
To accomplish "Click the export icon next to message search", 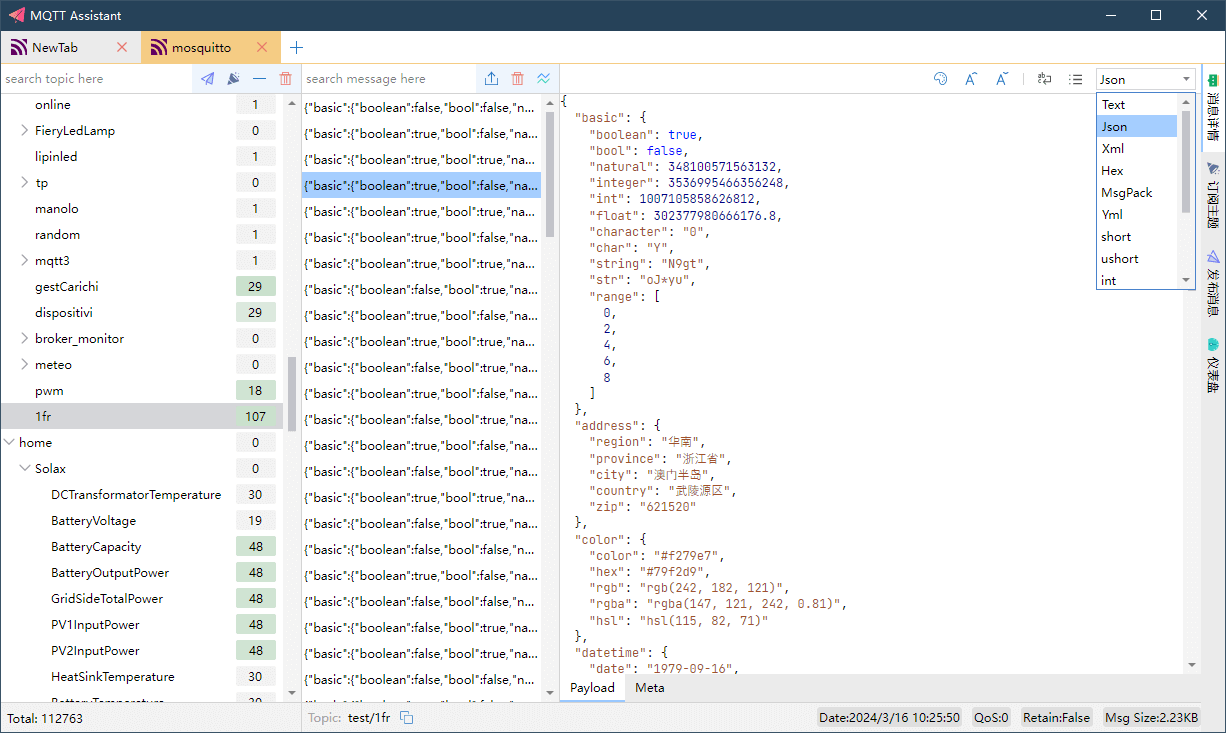I will pos(491,79).
